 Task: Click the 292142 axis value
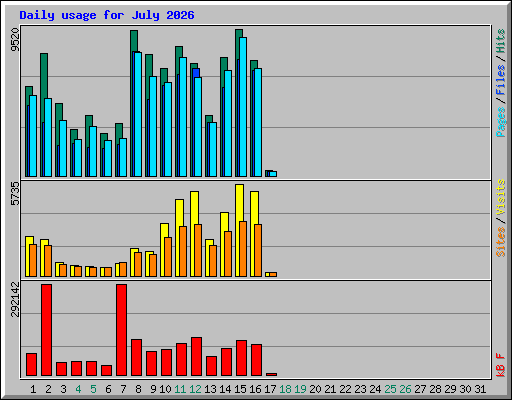point(15,299)
